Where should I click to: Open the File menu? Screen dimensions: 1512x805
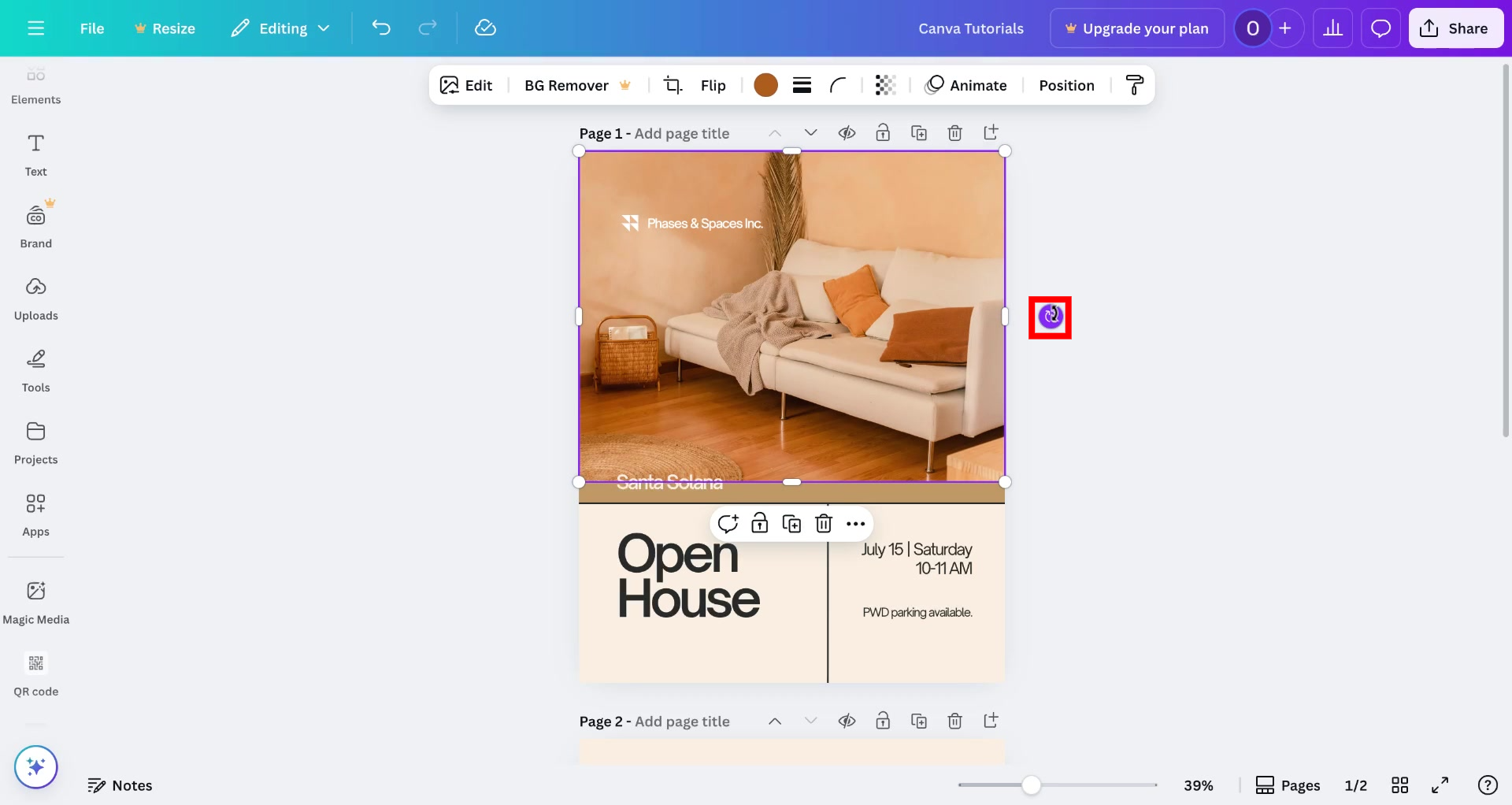click(x=91, y=28)
